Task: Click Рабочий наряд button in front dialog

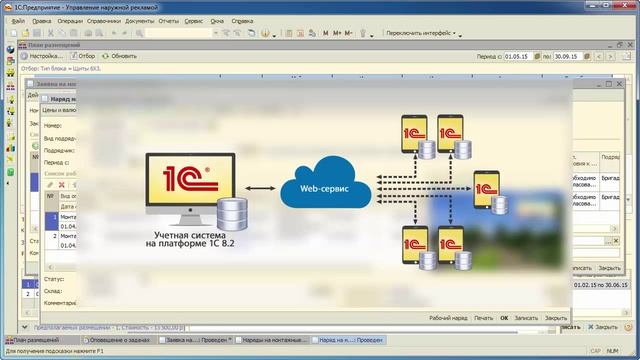Action: click(x=448, y=318)
